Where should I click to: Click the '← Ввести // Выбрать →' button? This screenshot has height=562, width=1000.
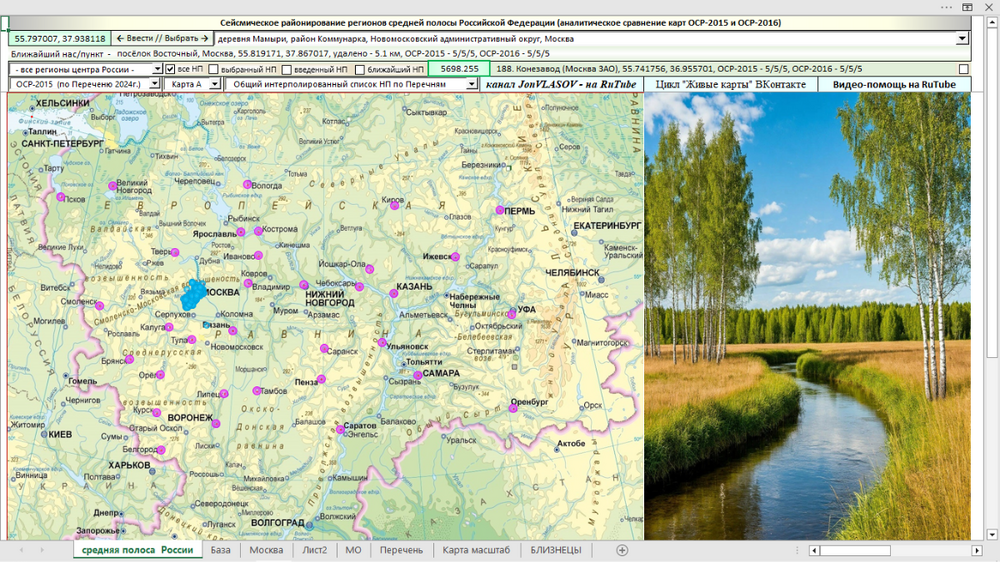tap(162, 38)
